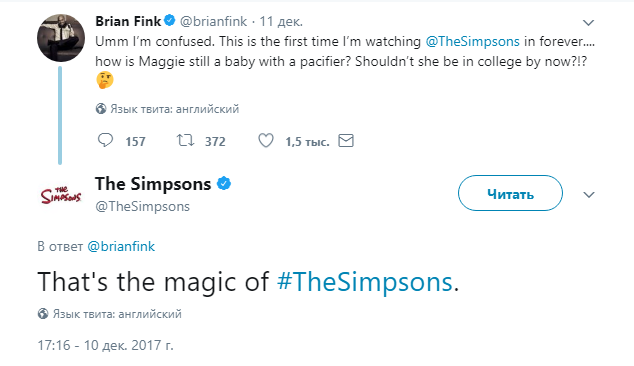Click the Brian Fink display name
Image resolution: width=634 pixels, height=366 pixels.
[x=128, y=21]
